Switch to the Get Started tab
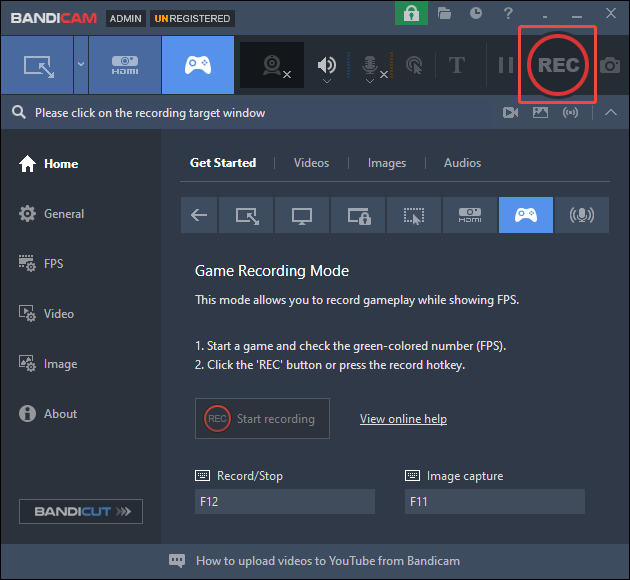Viewport: 630px width, 580px height. (223, 163)
